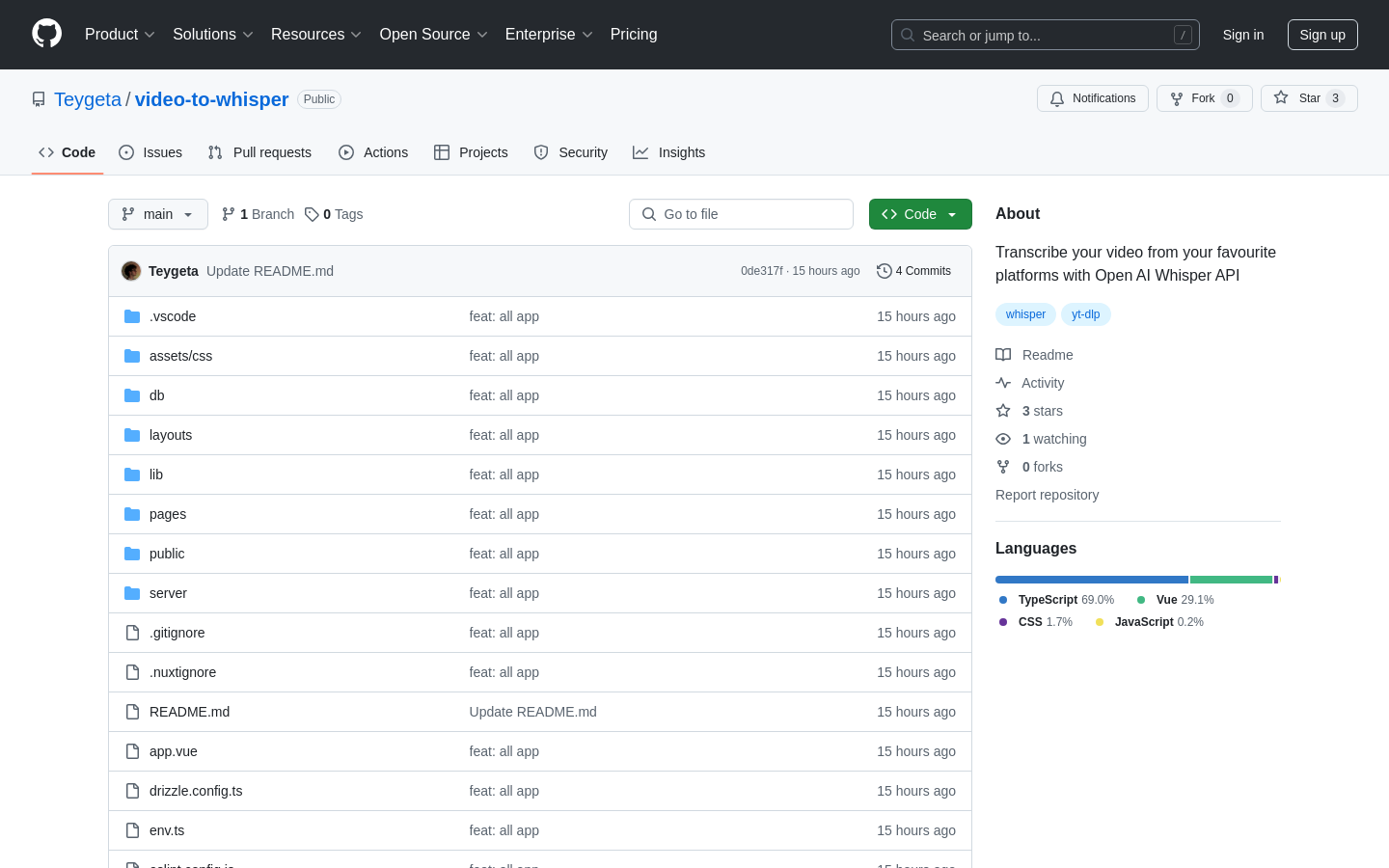
Task: Open the video-to-whisper repository link
Action: [211, 99]
